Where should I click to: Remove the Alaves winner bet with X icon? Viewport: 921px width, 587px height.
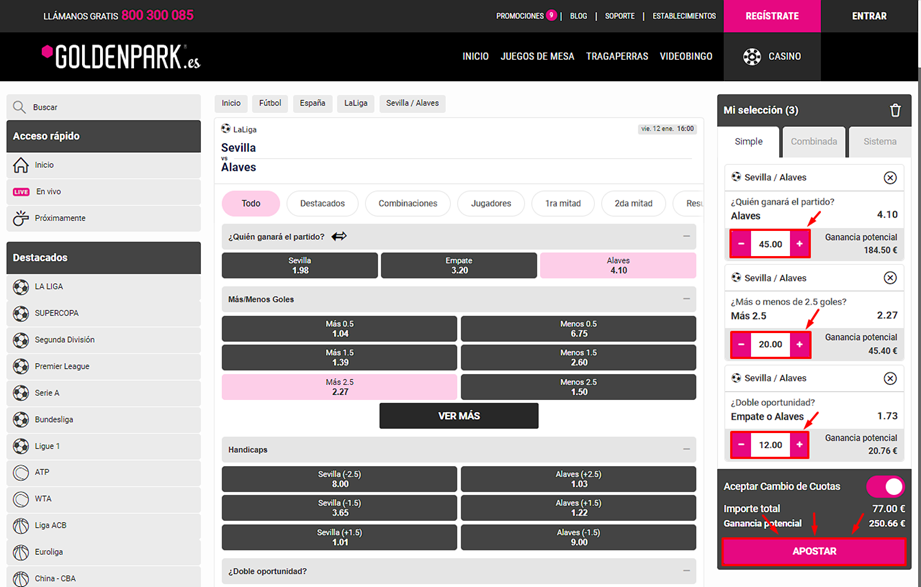[x=890, y=178]
